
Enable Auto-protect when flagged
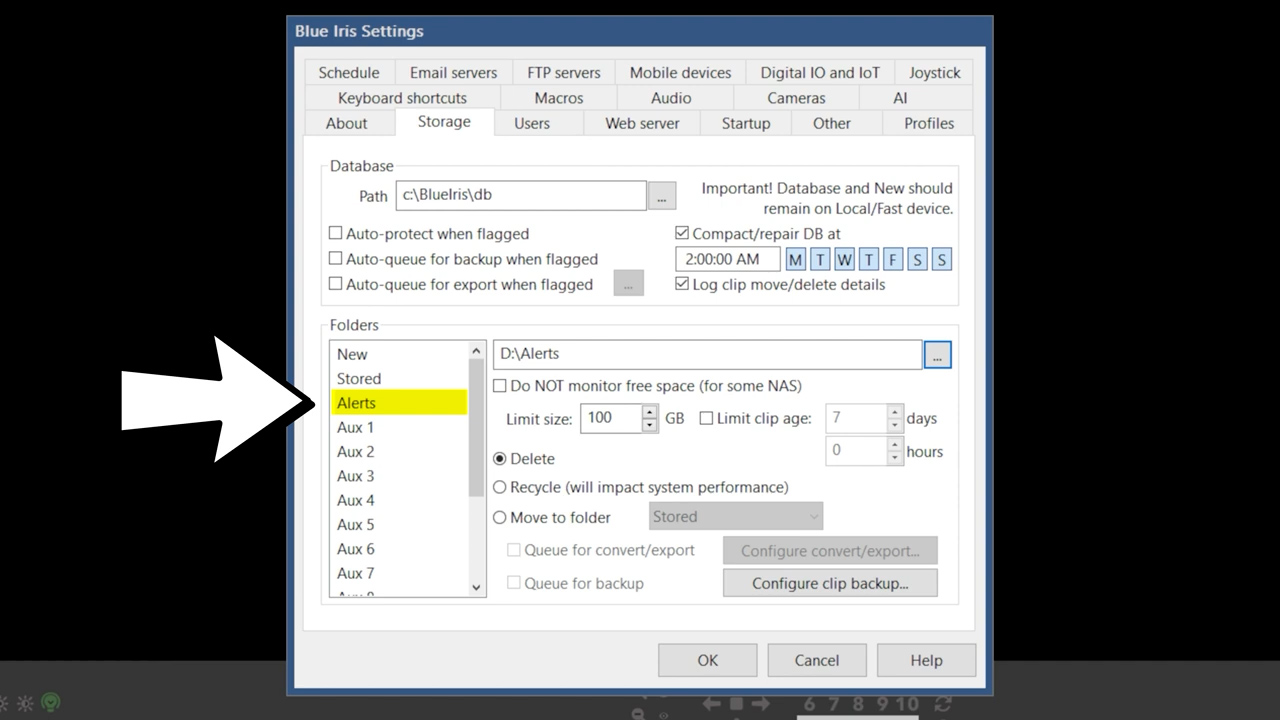tap(336, 233)
